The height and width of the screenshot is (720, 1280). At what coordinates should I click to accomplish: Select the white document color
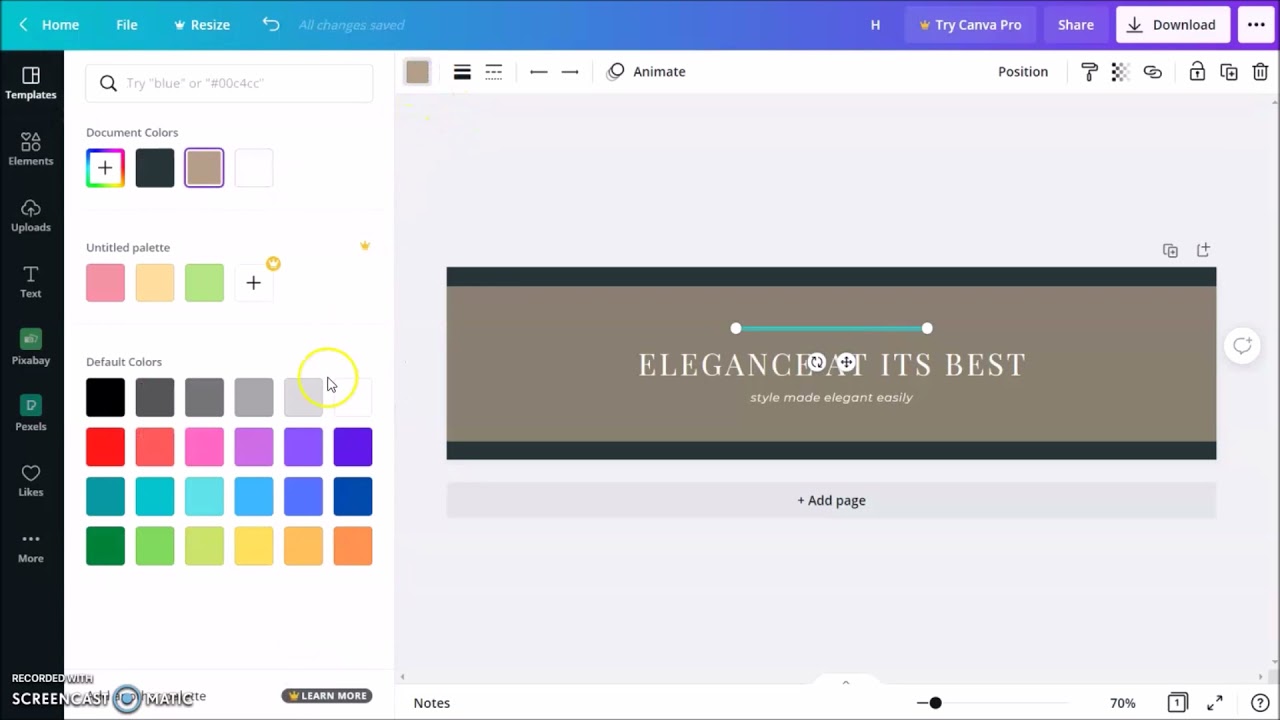[254, 168]
